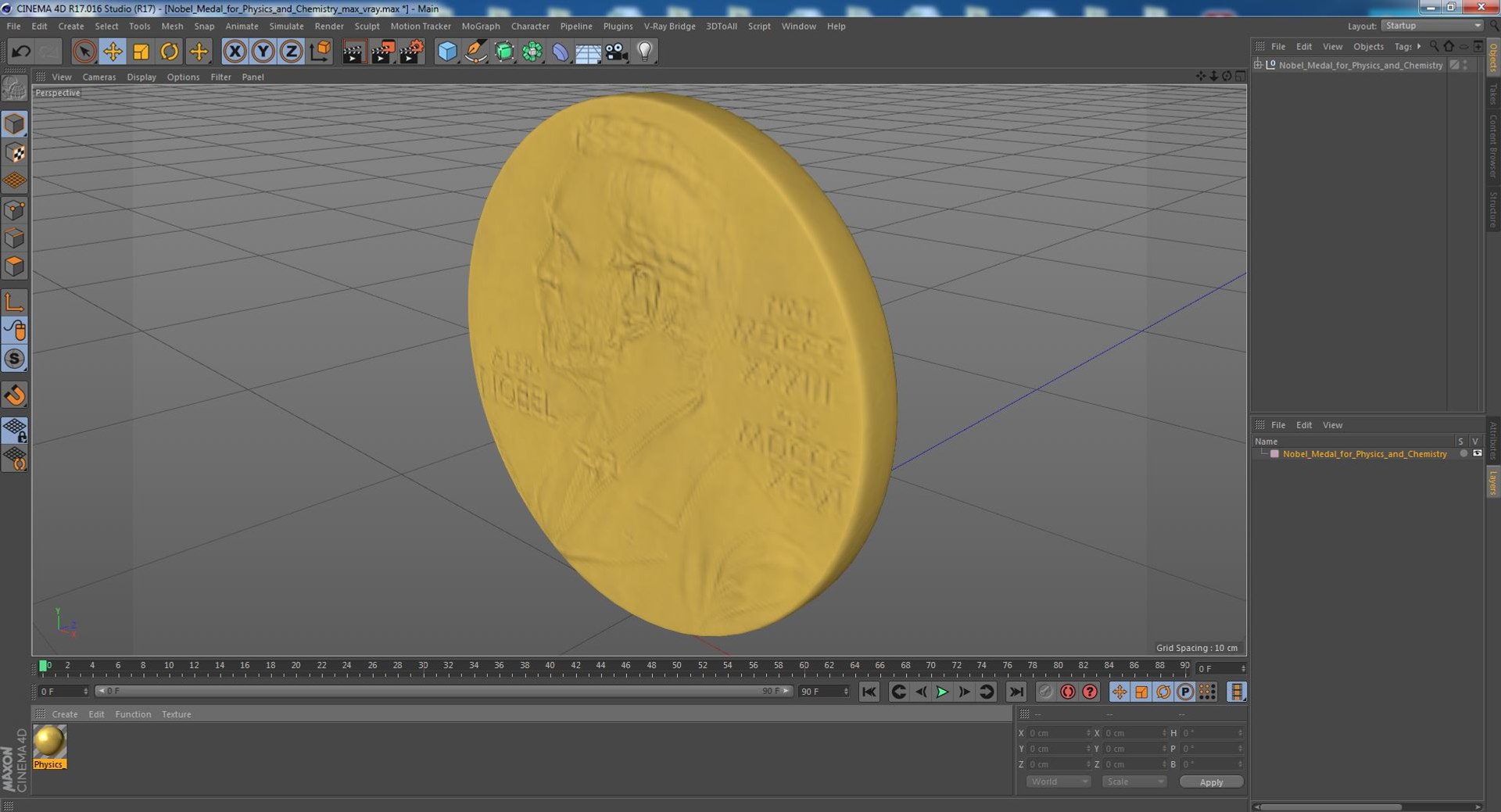Add a Floor environment object
Image resolution: width=1501 pixels, height=812 pixels.
click(588, 52)
